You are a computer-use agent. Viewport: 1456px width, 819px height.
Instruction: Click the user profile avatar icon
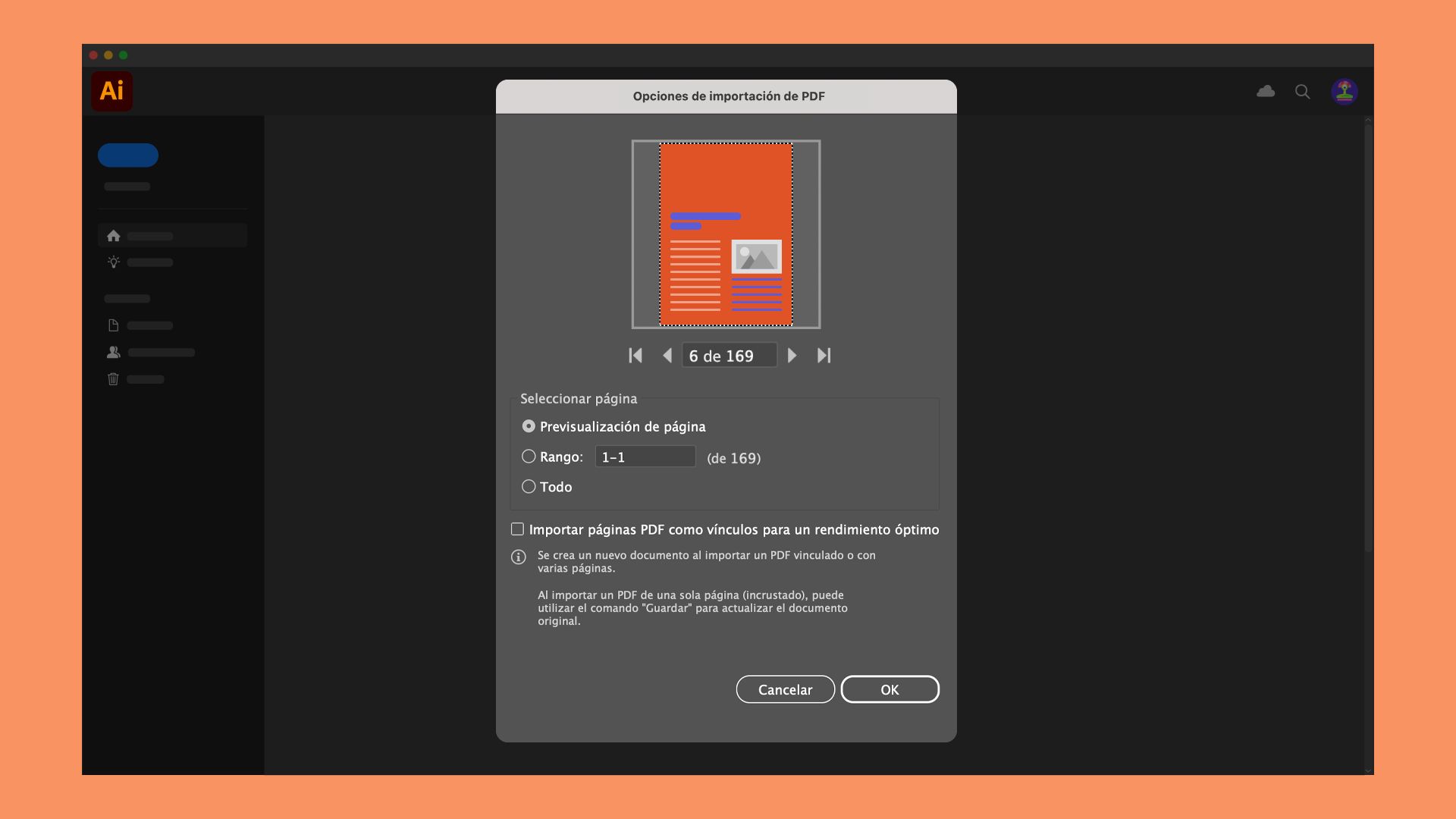tap(1344, 91)
